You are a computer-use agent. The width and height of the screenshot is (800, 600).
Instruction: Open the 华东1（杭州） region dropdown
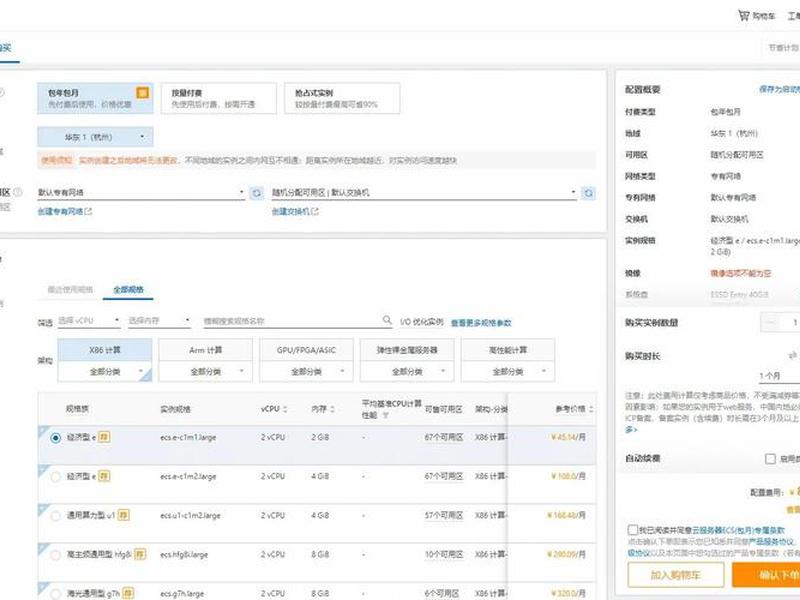(x=95, y=137)
